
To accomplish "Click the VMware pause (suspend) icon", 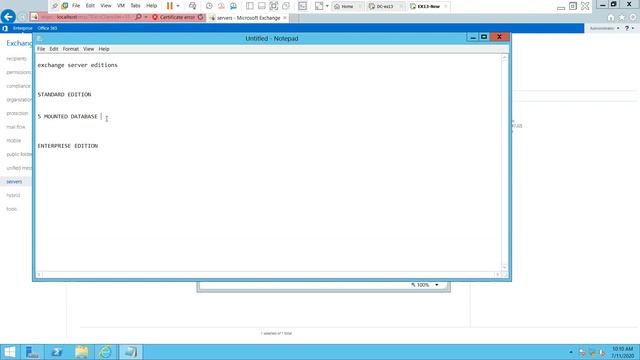I will [x=170, y=6].
